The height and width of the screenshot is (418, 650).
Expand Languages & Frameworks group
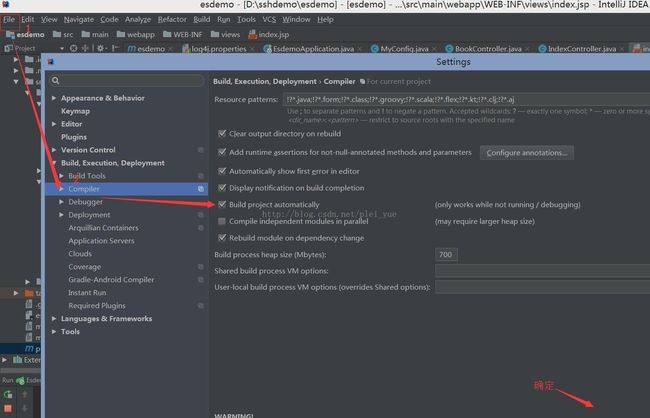click(54, 318)
